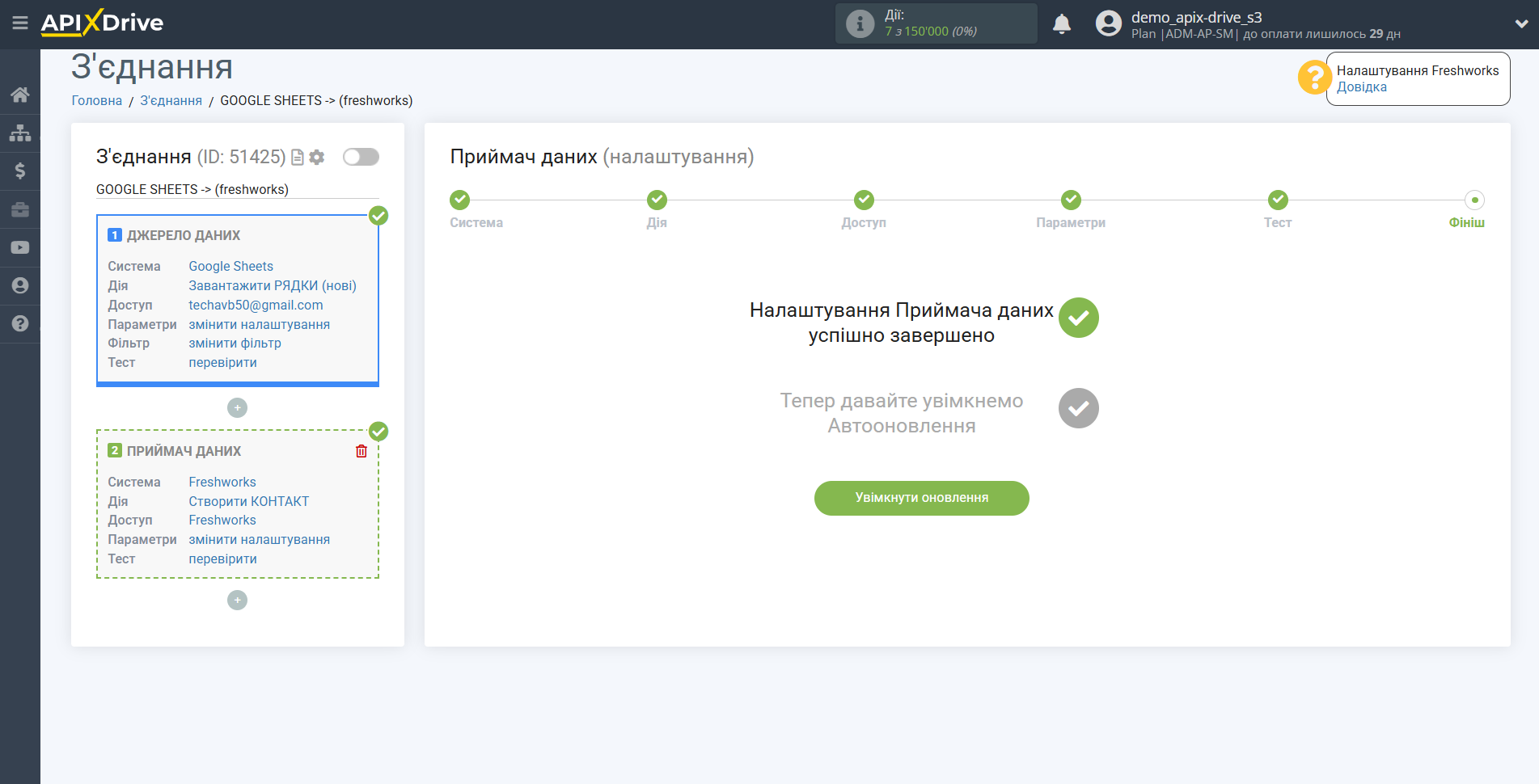
Task: Click the source block green check badge
Action: click(x=378, y=216)
